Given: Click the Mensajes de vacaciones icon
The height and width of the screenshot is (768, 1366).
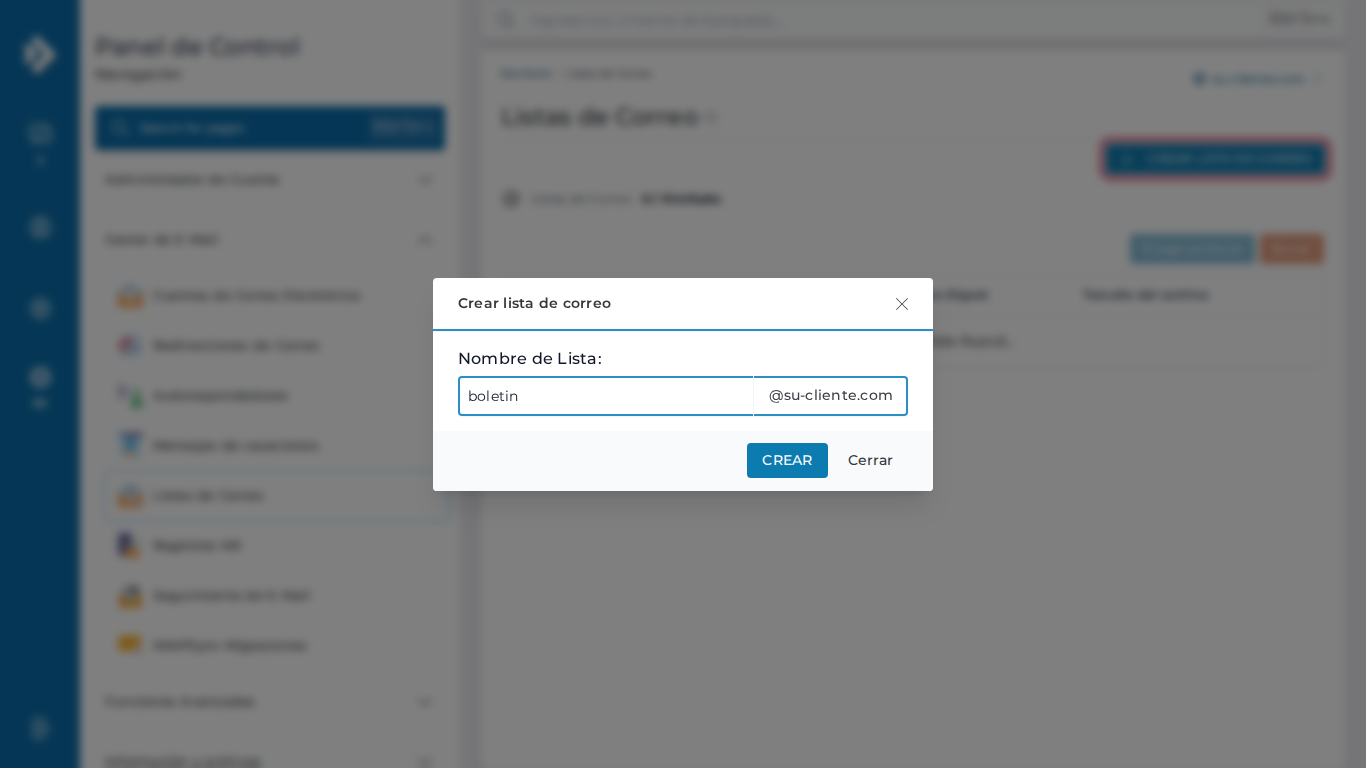Looking at the screenshot, I should click(x=130, y=446).
